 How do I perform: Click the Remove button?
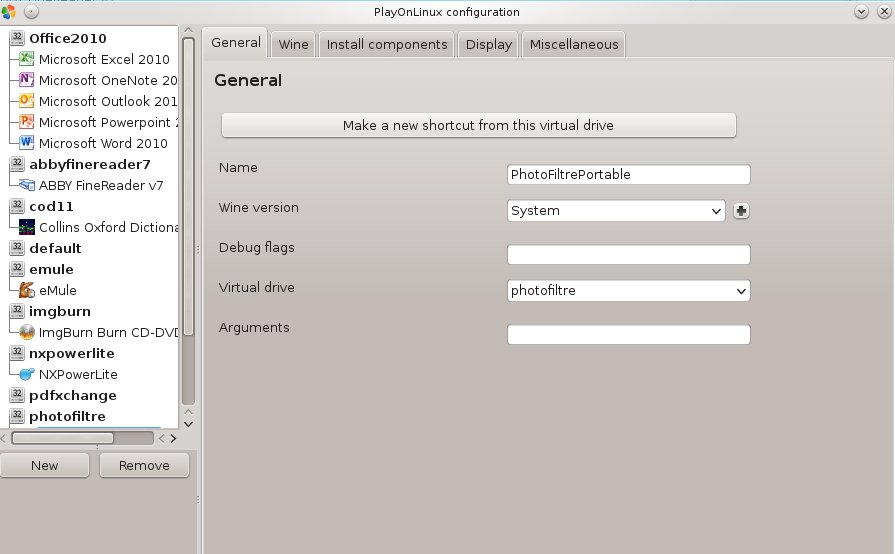144,466
